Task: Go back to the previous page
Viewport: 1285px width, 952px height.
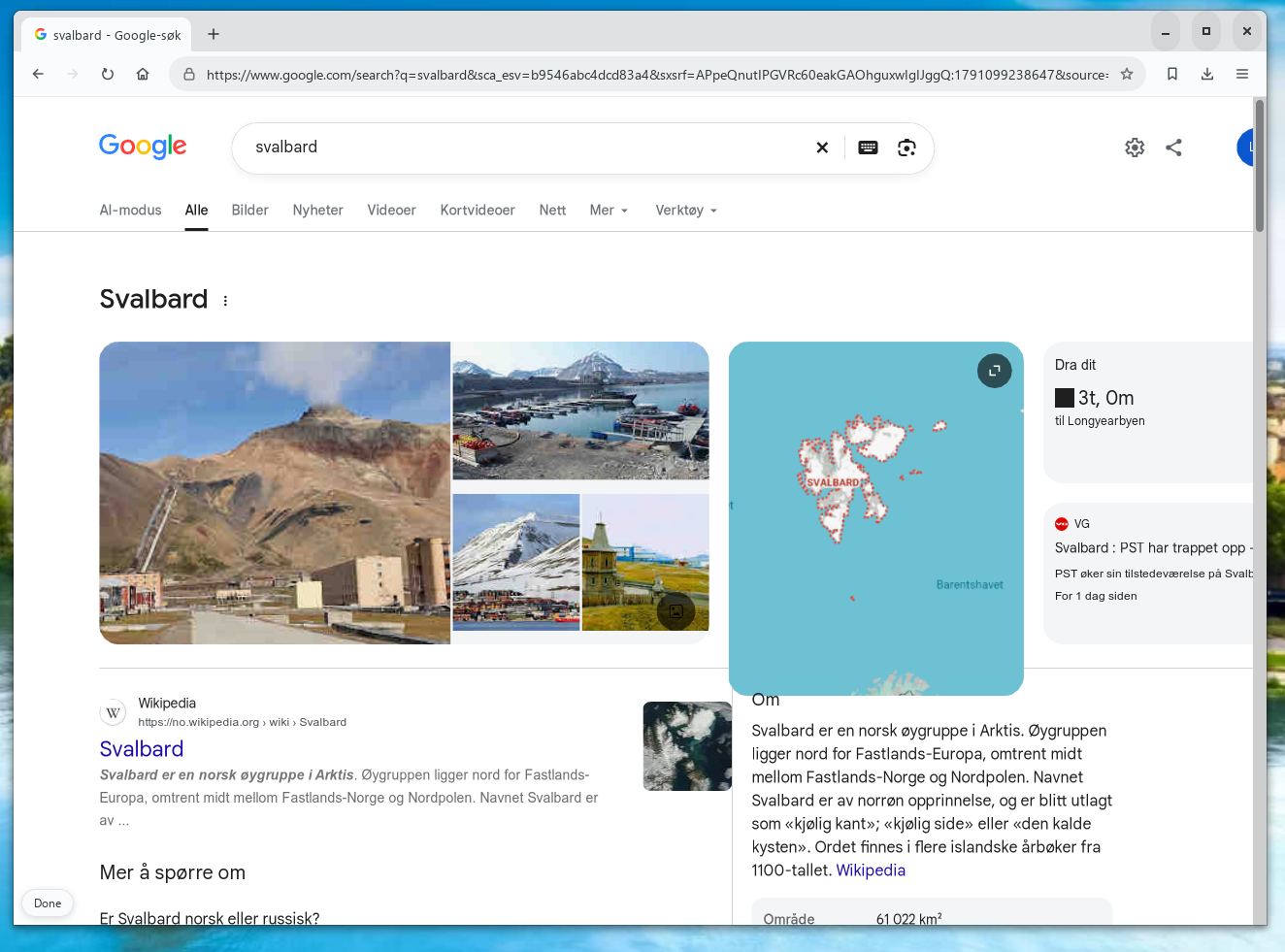Action: tap(38, 74)
